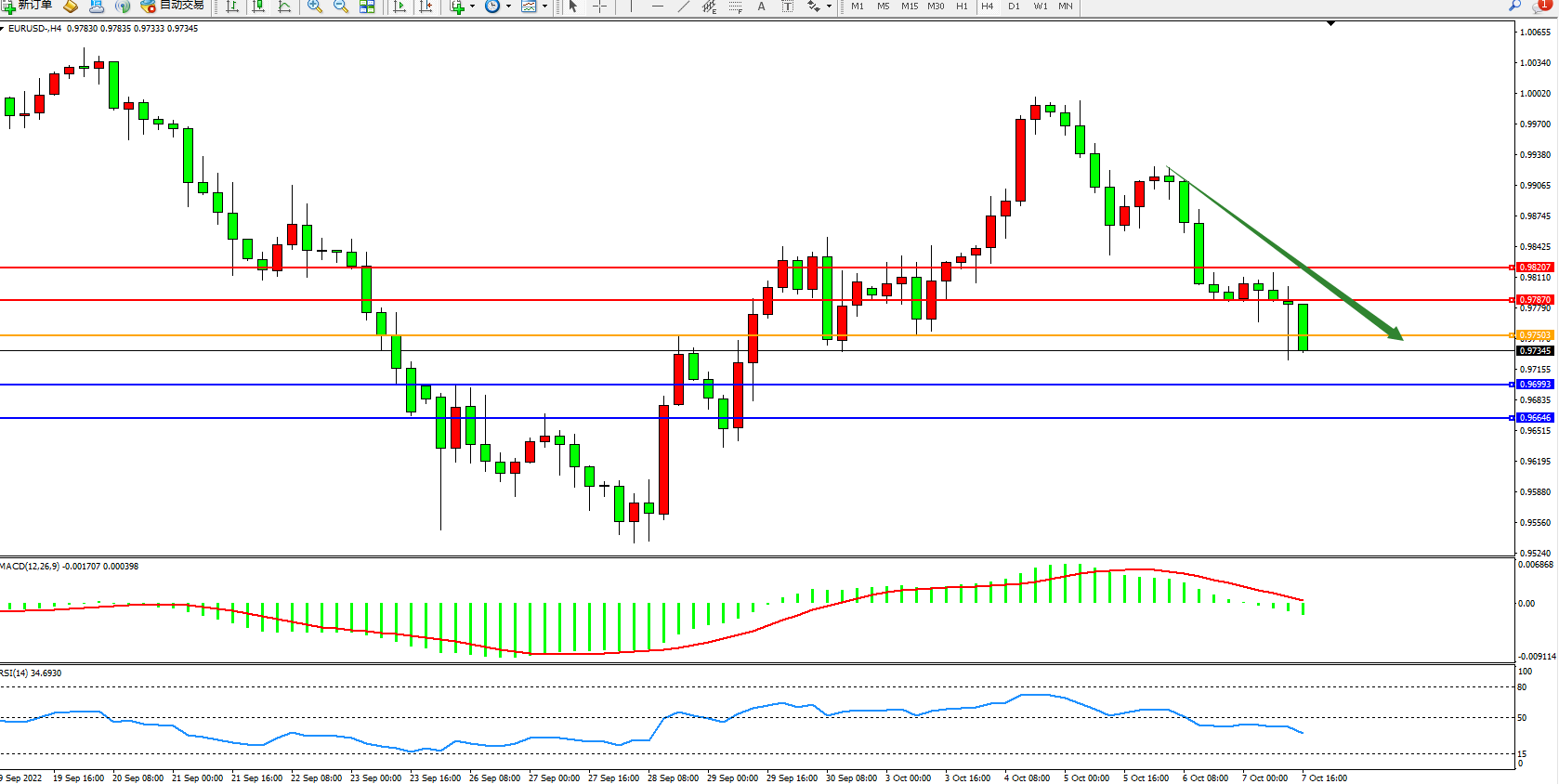The image size is (1559, 784).
Task: Select the crosshair tool
Action: 600,7
